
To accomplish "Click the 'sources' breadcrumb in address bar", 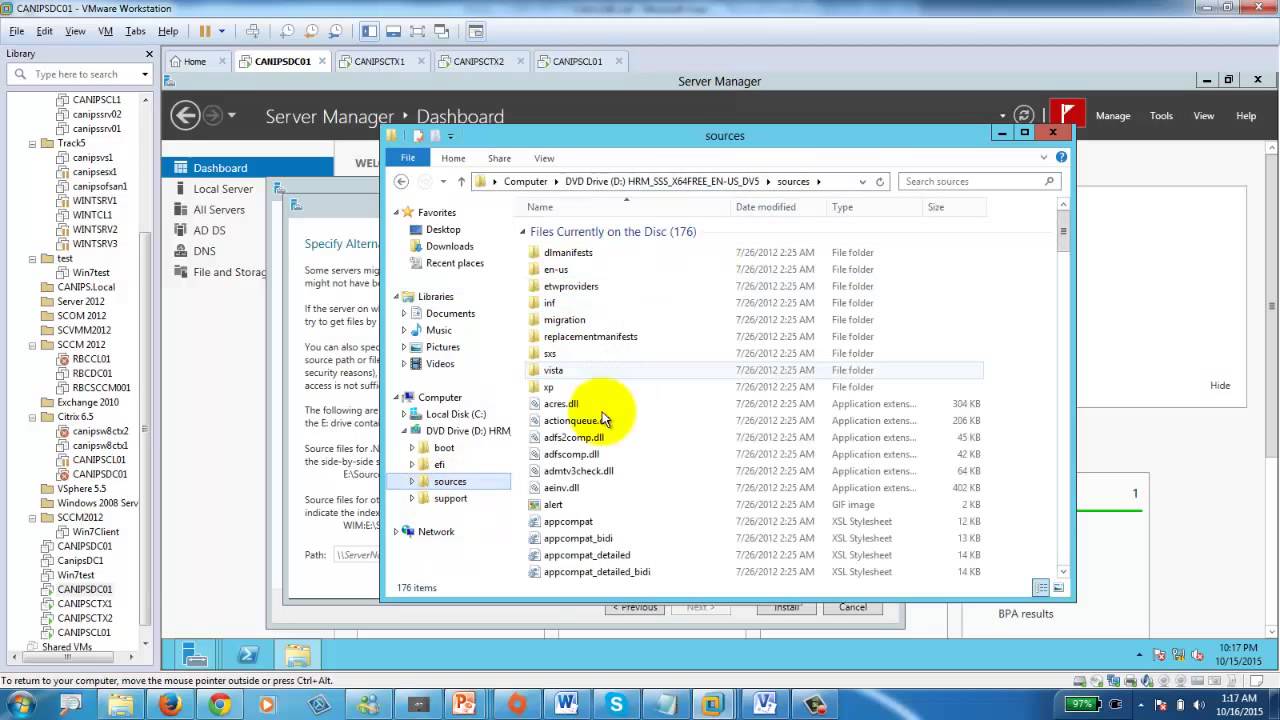I will pyautogui.click(x=793, y=182).
